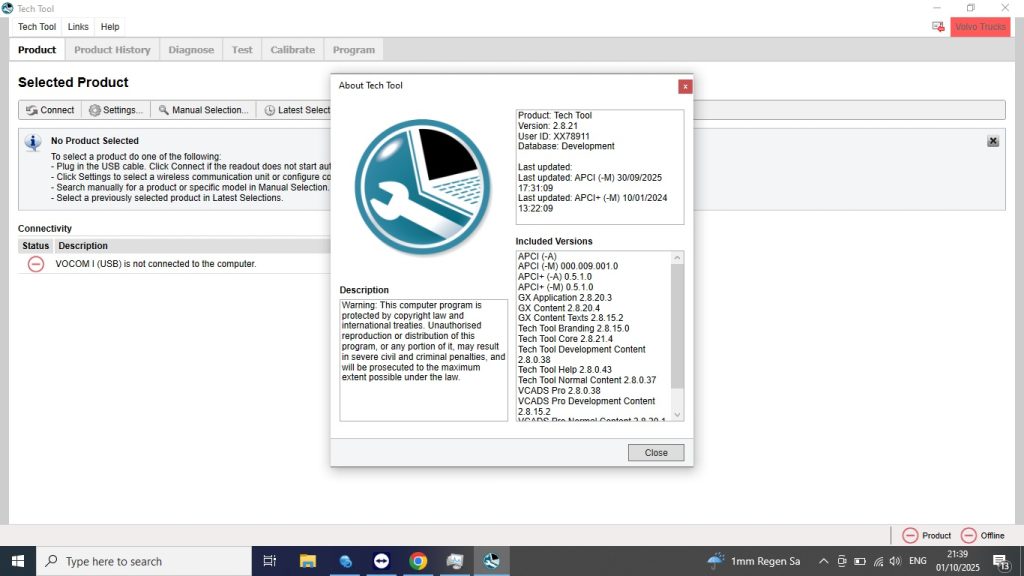Image resolution: width=1024 pixels, height=576 pixels.
Task: Open the Tech Tool menu
Action: [x=37, y=27]
